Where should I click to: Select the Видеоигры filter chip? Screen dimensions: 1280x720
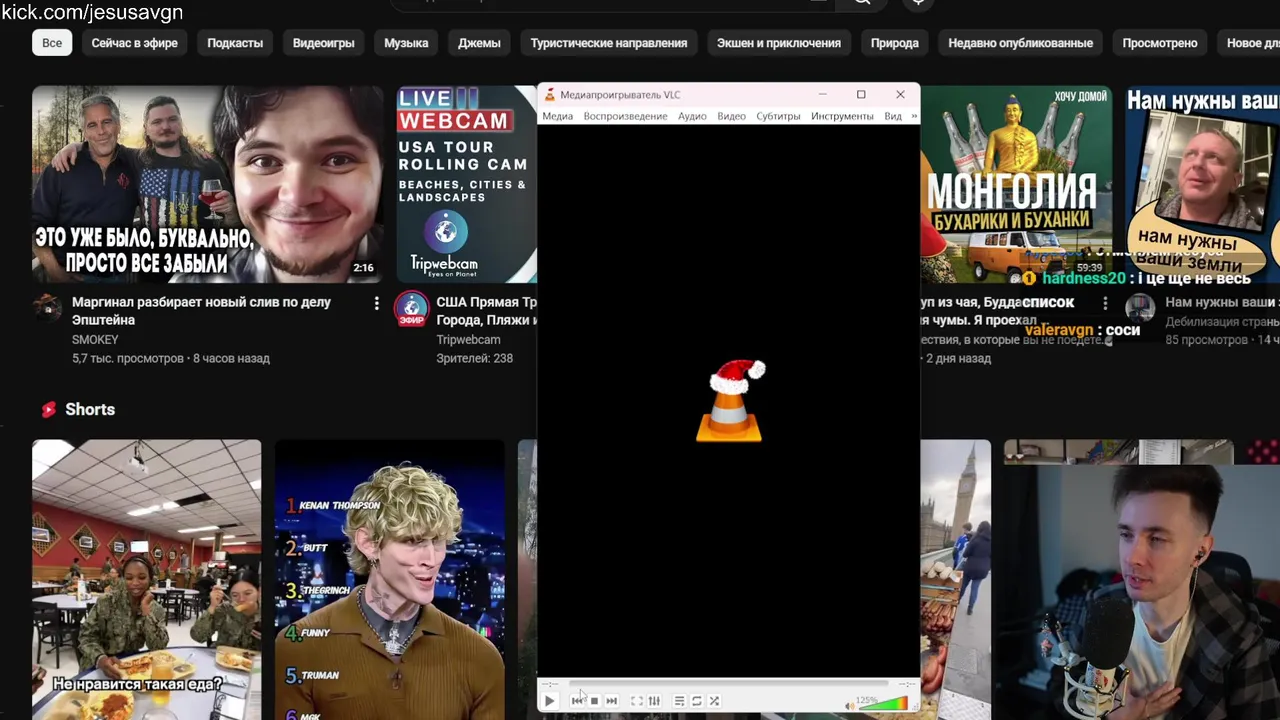323,43
